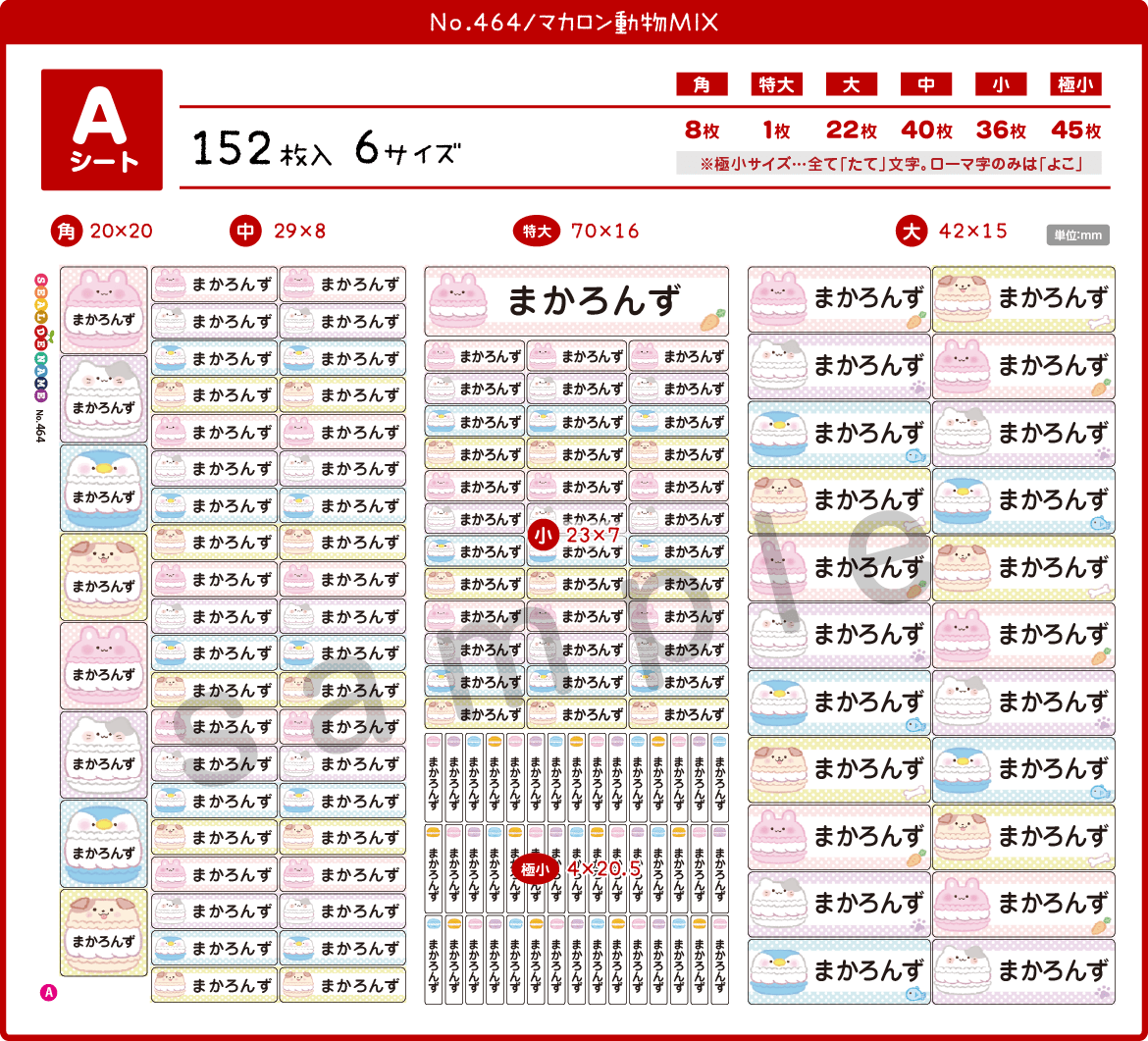Click the round 大 badge beside 42×15
Image resolution: width=1148 pixels, height=1041 pixels.
[x=912, y=232]
